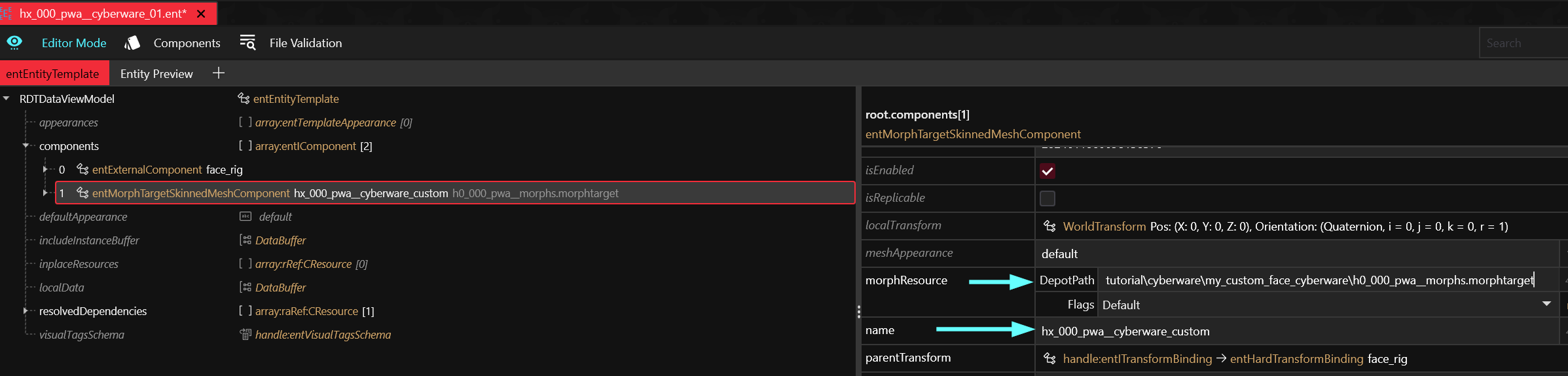Click the handle icon beside visualTagsSchema
1568x376 pixels.
click(x=246, y=335)
